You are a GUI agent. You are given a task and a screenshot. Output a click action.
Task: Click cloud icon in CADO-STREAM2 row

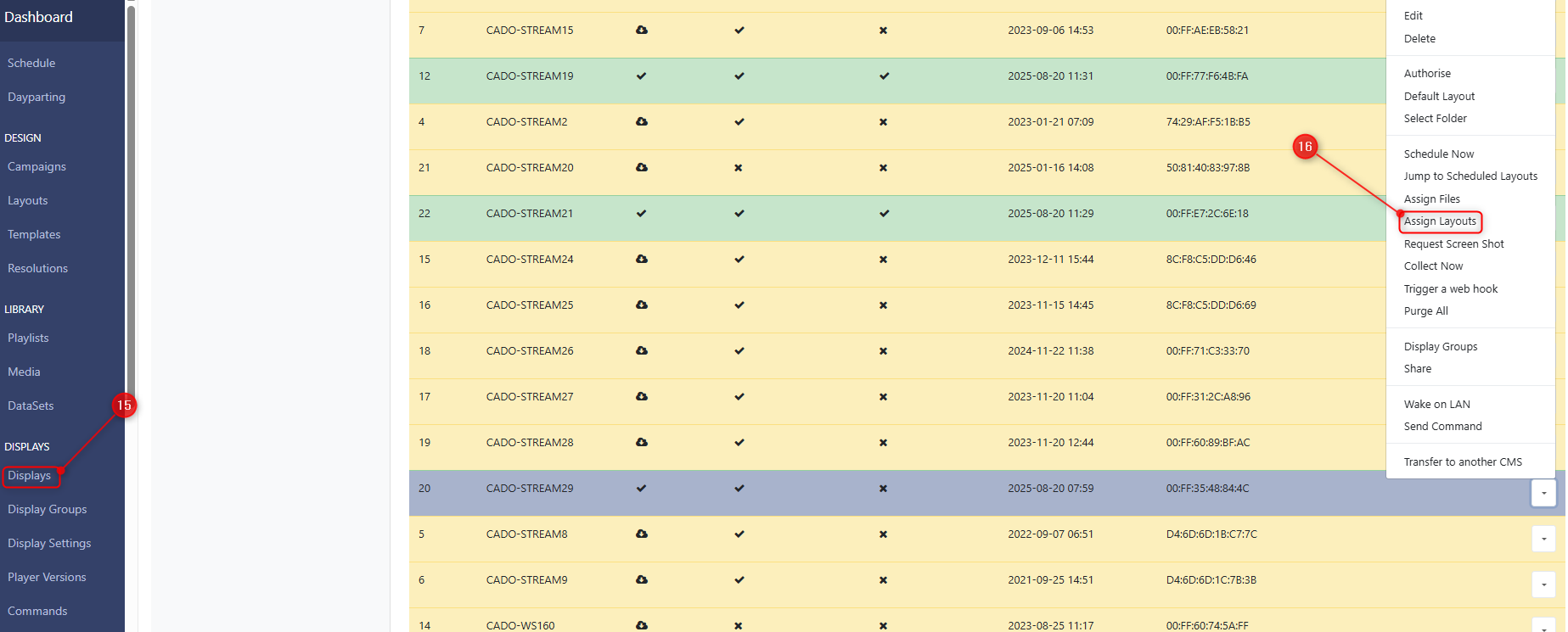pyautogui.click(x=642, y=121)
